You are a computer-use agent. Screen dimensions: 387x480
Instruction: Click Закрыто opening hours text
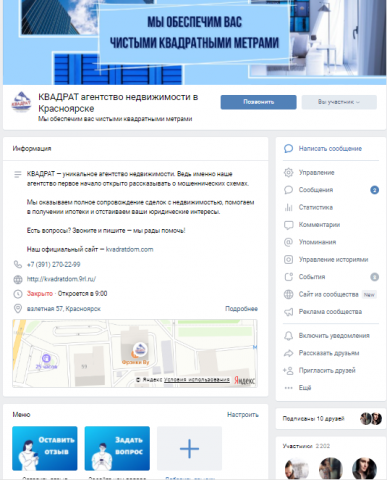40,294
